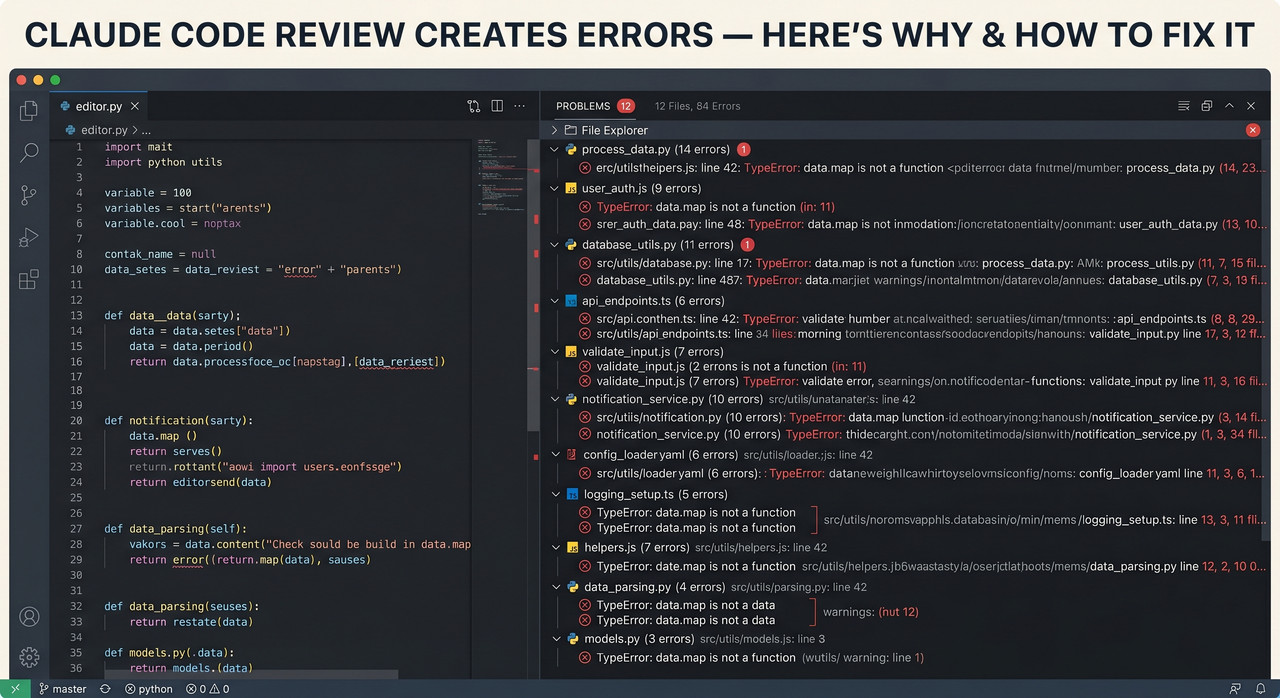
Task: Click the TS file icon beside api_endpoints.ts
Action: [x=572, y=300]
